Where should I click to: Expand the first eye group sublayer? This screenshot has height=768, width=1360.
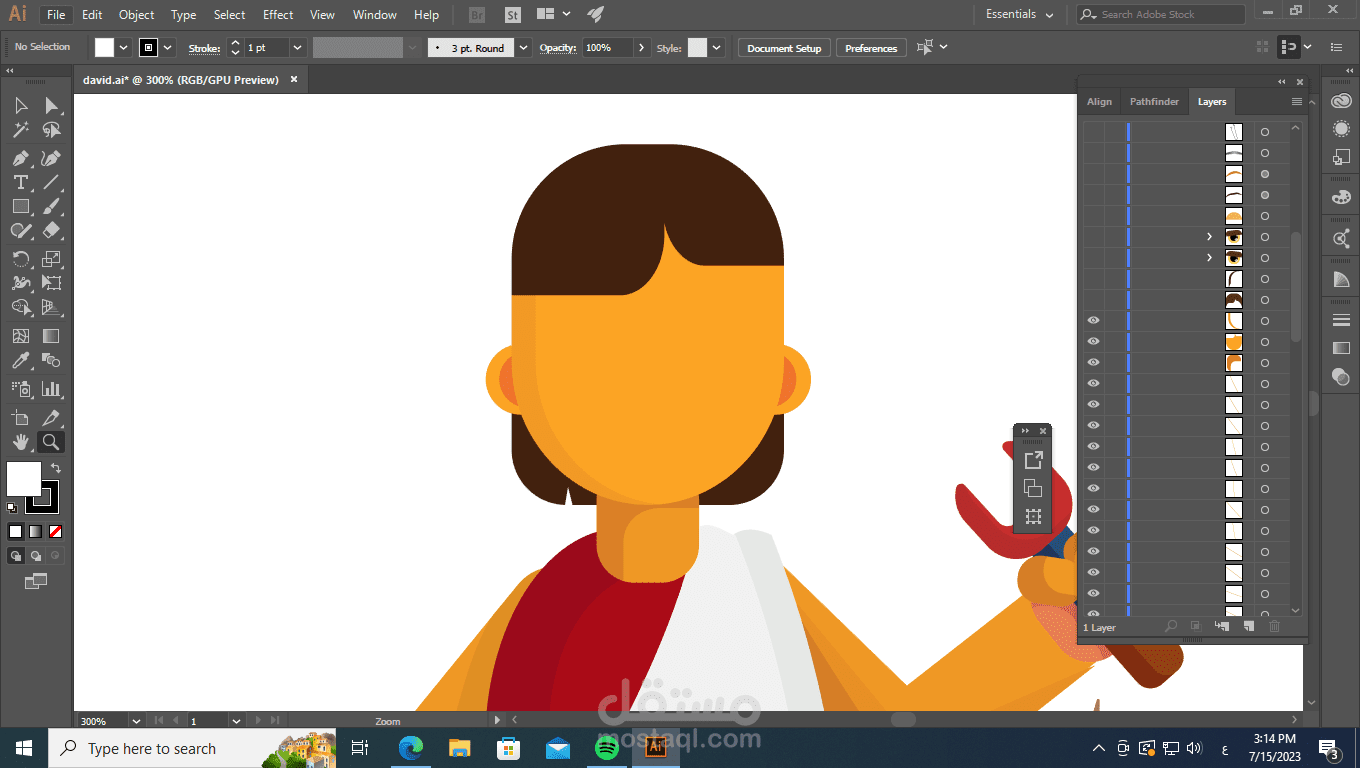pyautogui.click(x=1209, y=237)
